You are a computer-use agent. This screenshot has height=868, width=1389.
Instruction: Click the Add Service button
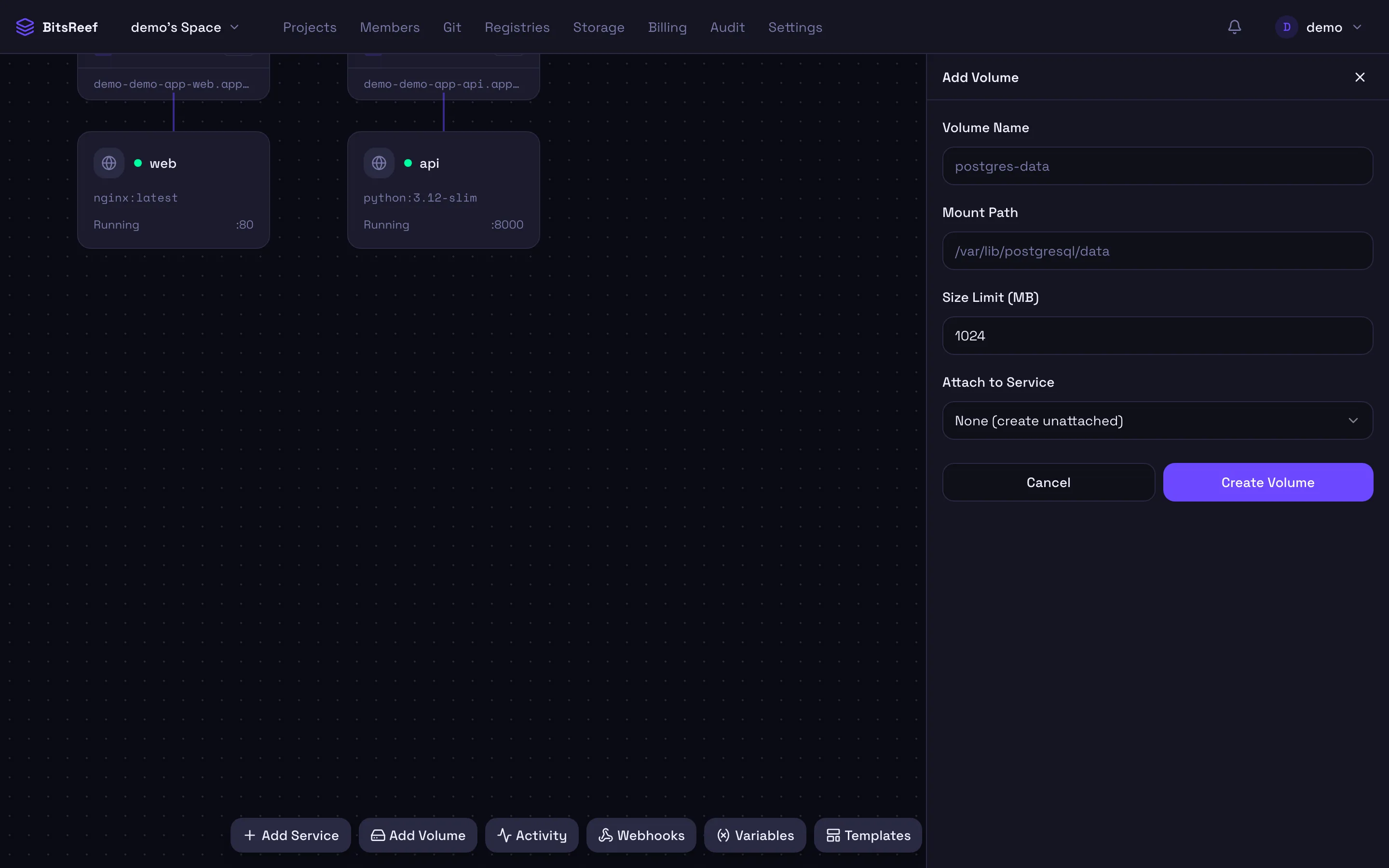coord(290,835)
